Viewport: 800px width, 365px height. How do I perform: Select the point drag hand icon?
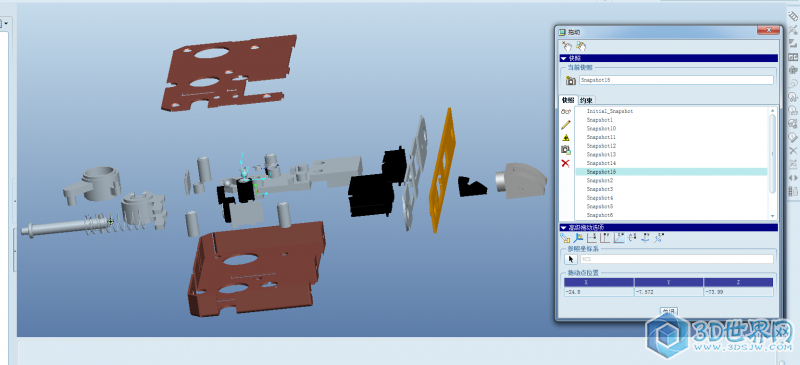pos(567,46)
